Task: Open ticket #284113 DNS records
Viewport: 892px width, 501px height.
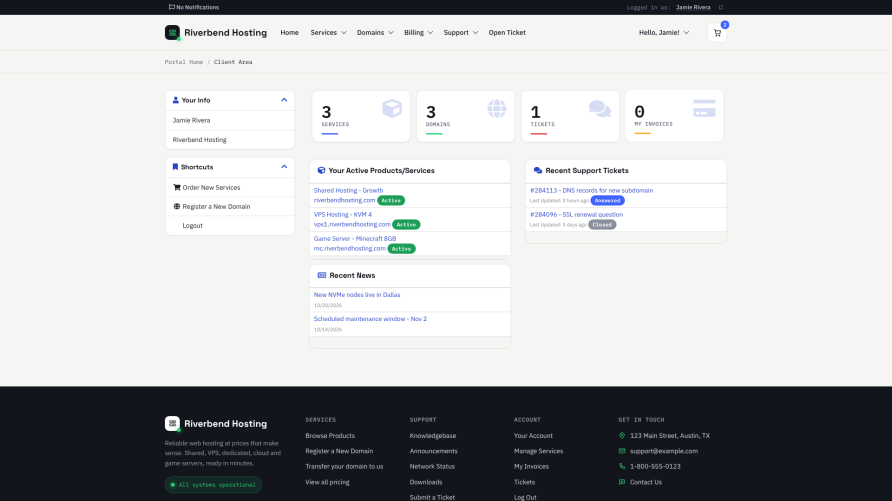Action: click(591, 191)
